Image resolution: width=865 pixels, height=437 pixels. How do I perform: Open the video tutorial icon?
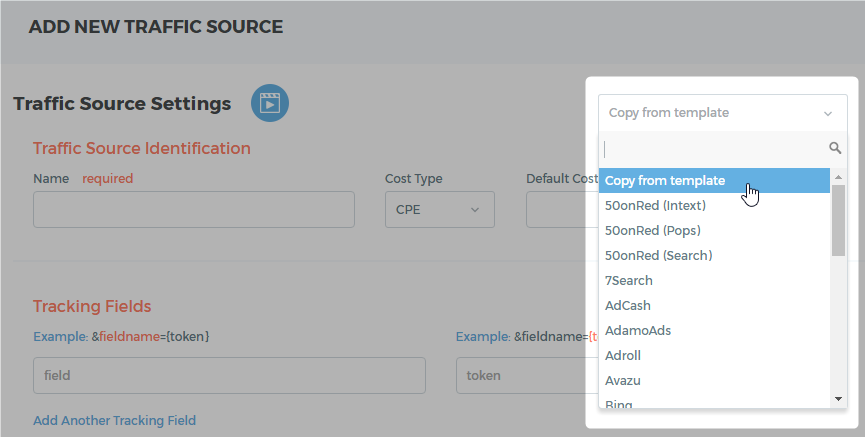coord(270,103)
